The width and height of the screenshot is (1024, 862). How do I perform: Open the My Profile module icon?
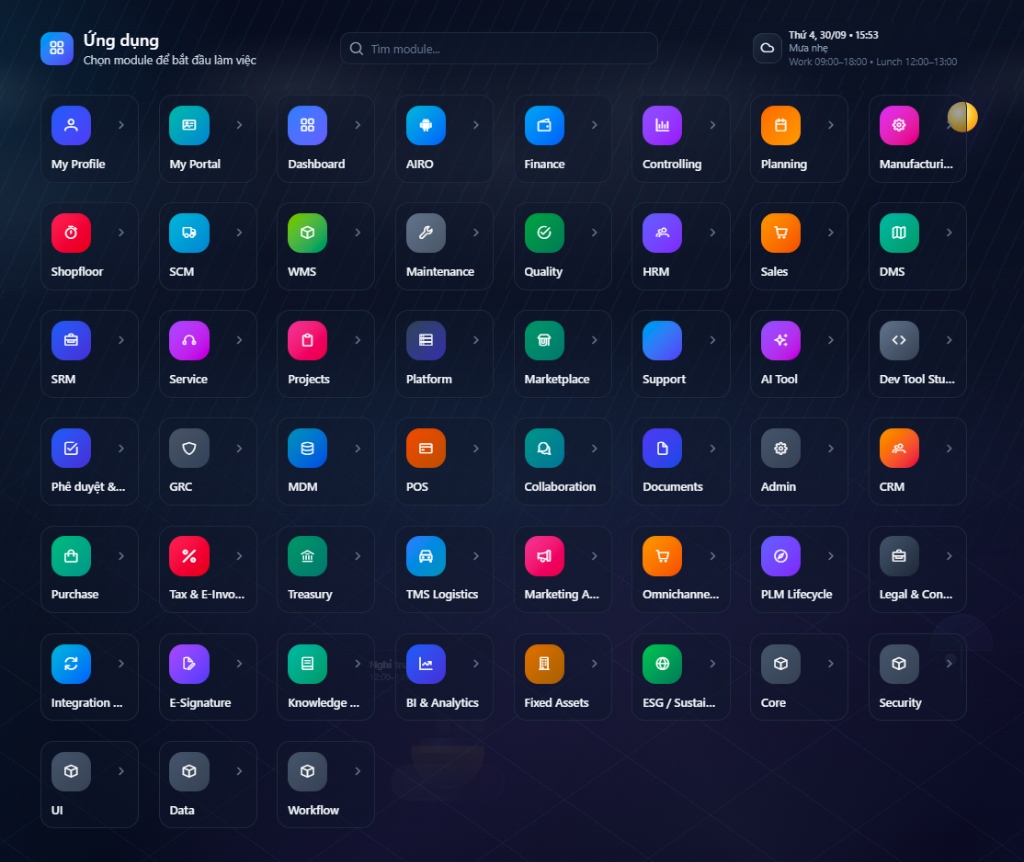(71, 125)
